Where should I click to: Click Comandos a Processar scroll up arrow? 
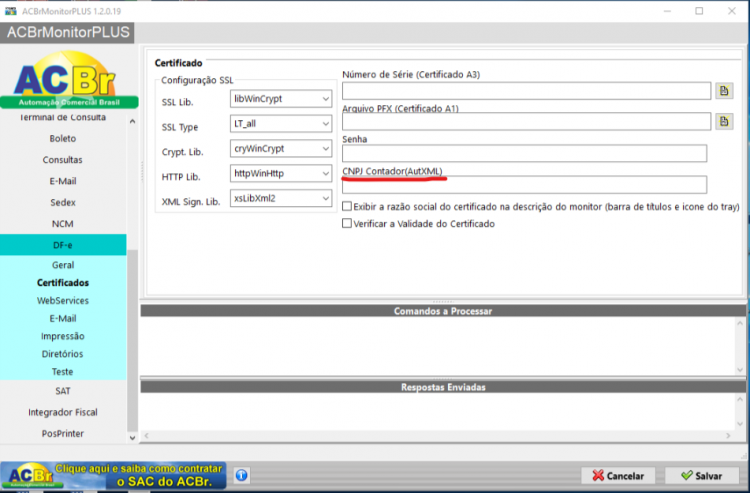pos(740,323)
